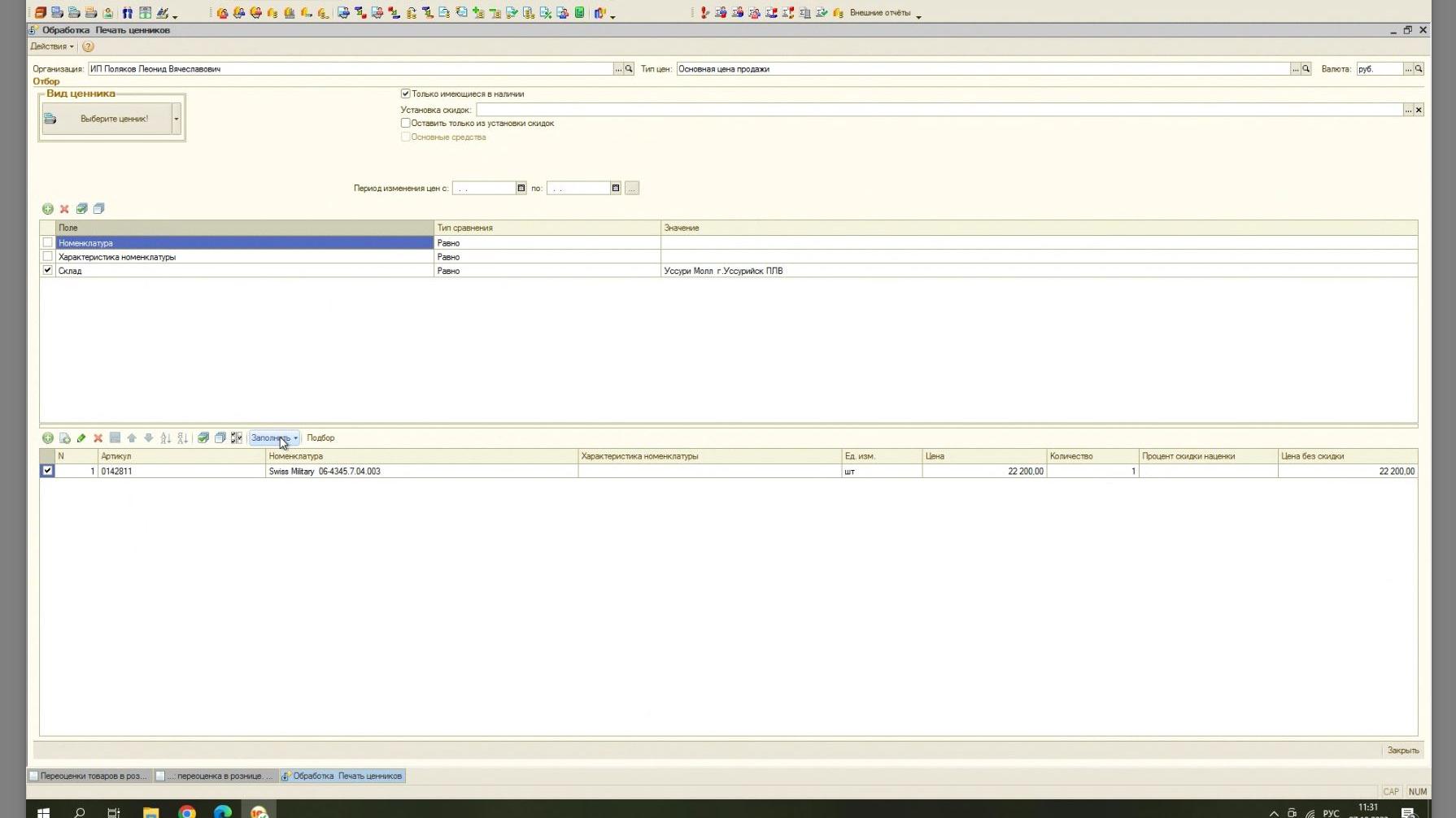
Task: Invert the checkmarks in the lower table
Action: pyautogui.click(x=237, y=438)
